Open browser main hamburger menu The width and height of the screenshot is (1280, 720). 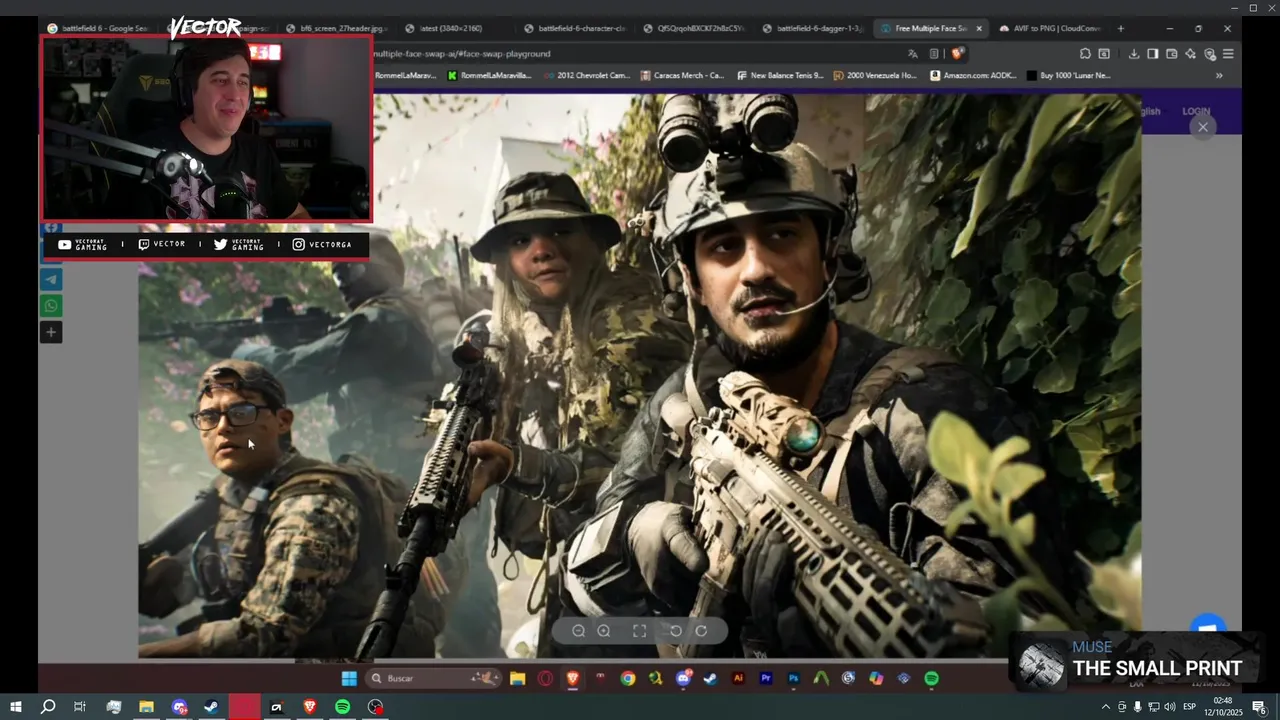1228,54
